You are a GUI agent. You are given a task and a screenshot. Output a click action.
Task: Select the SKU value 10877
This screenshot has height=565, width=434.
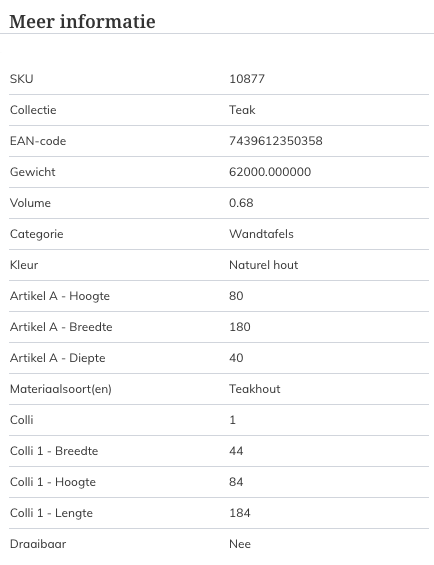(247, 79)
